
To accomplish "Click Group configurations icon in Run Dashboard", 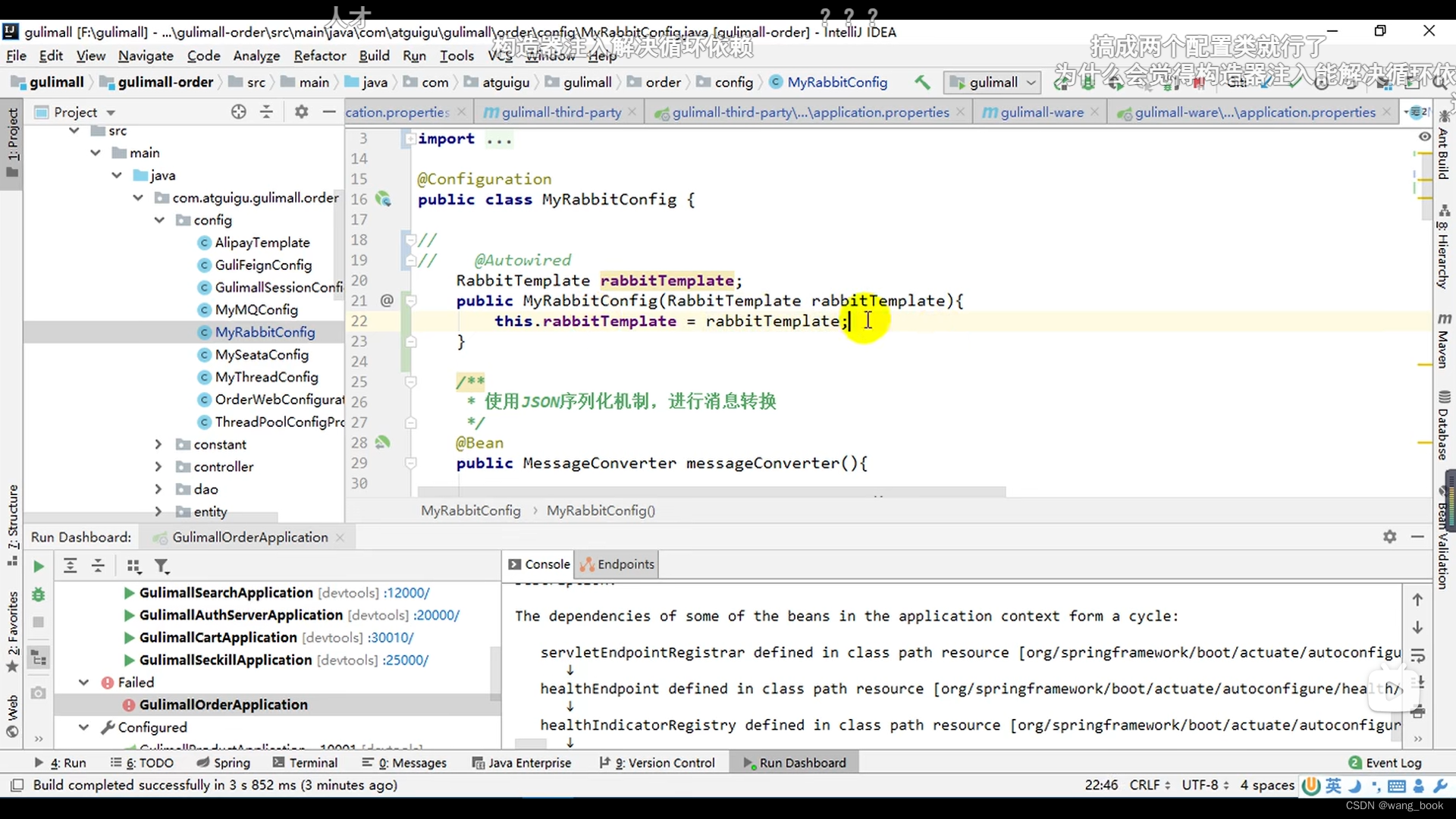I will pos(134,566).
